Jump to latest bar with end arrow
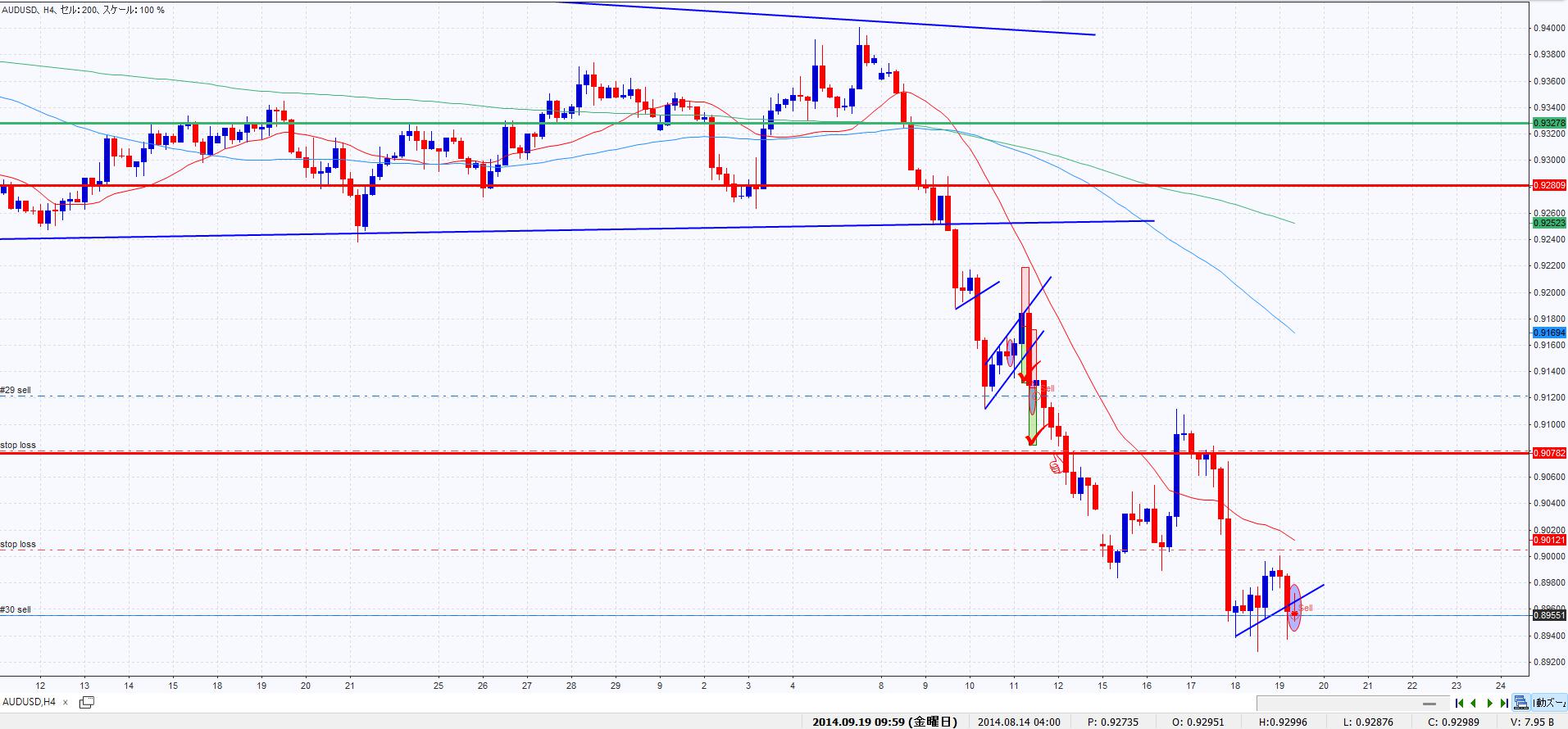Screen dimensions: 1568x729 (x=1504, y=703)
